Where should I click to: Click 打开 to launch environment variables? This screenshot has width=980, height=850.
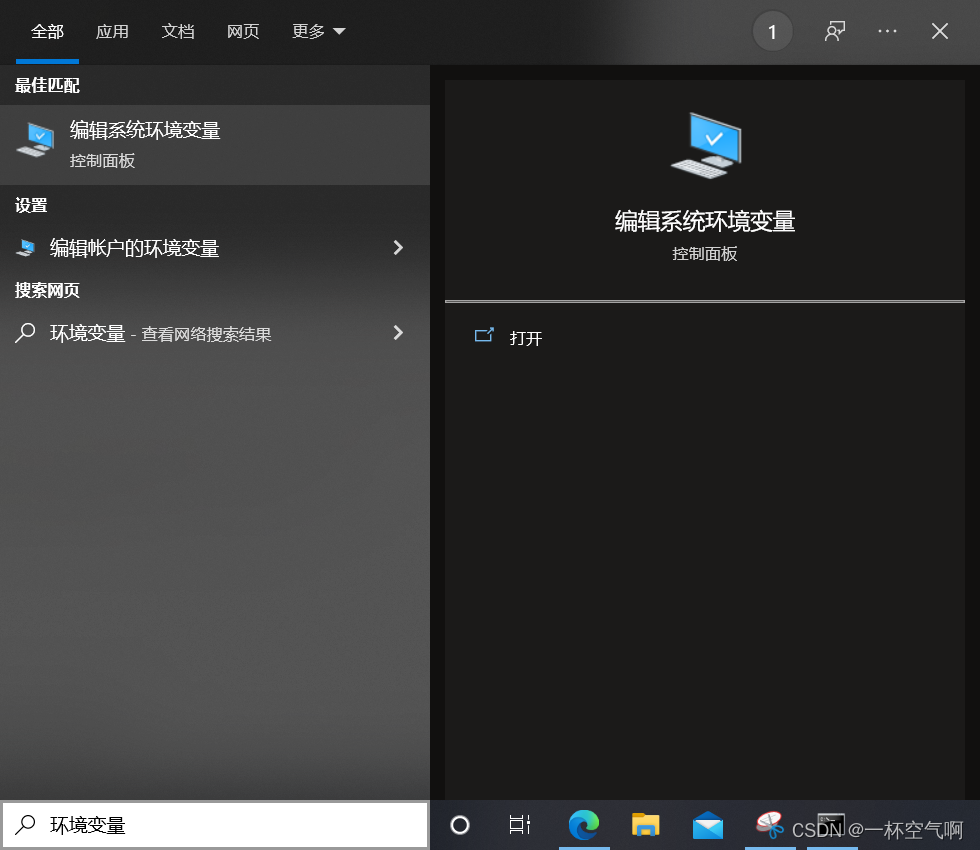point(527,338)
